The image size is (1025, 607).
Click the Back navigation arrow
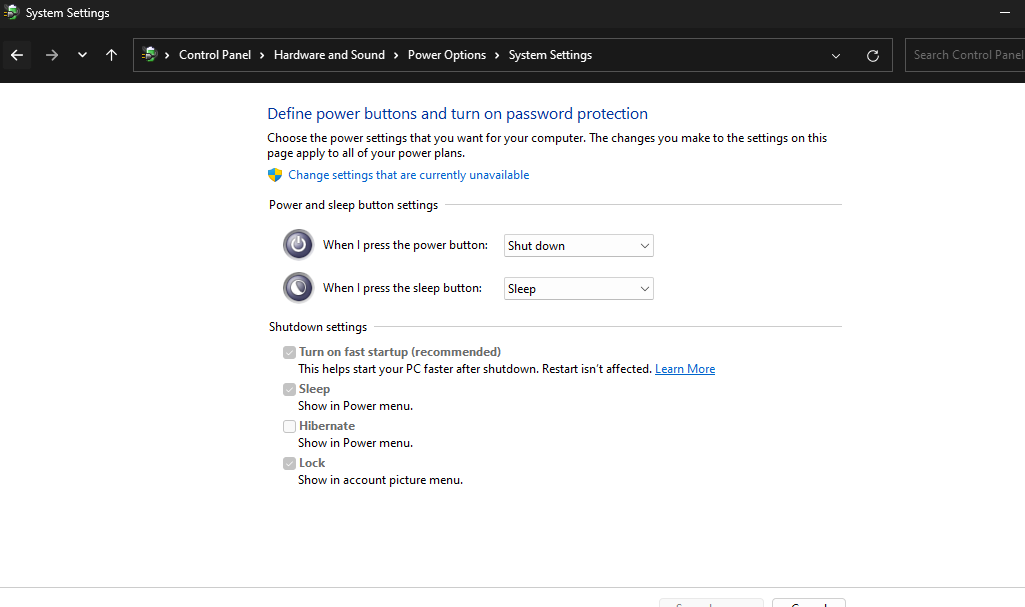17,55
